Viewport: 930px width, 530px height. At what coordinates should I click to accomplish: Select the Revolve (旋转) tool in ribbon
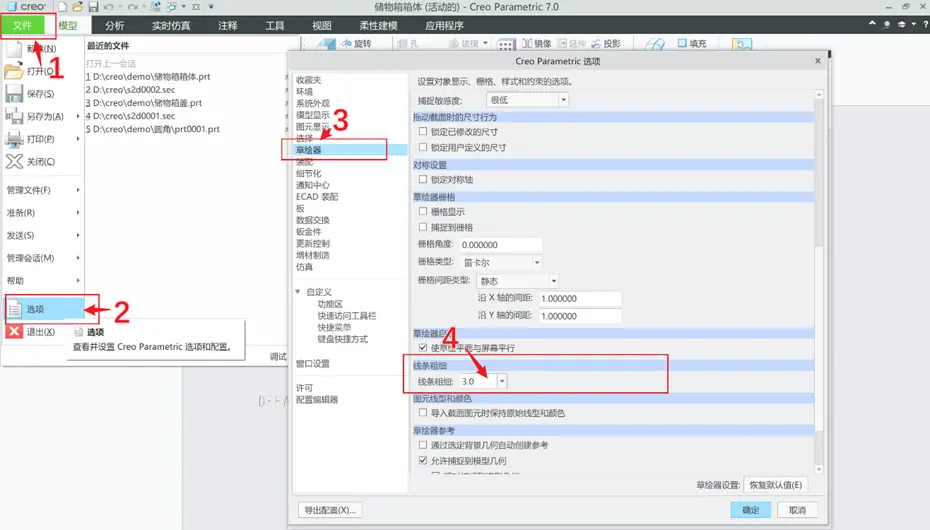[355, 43]
